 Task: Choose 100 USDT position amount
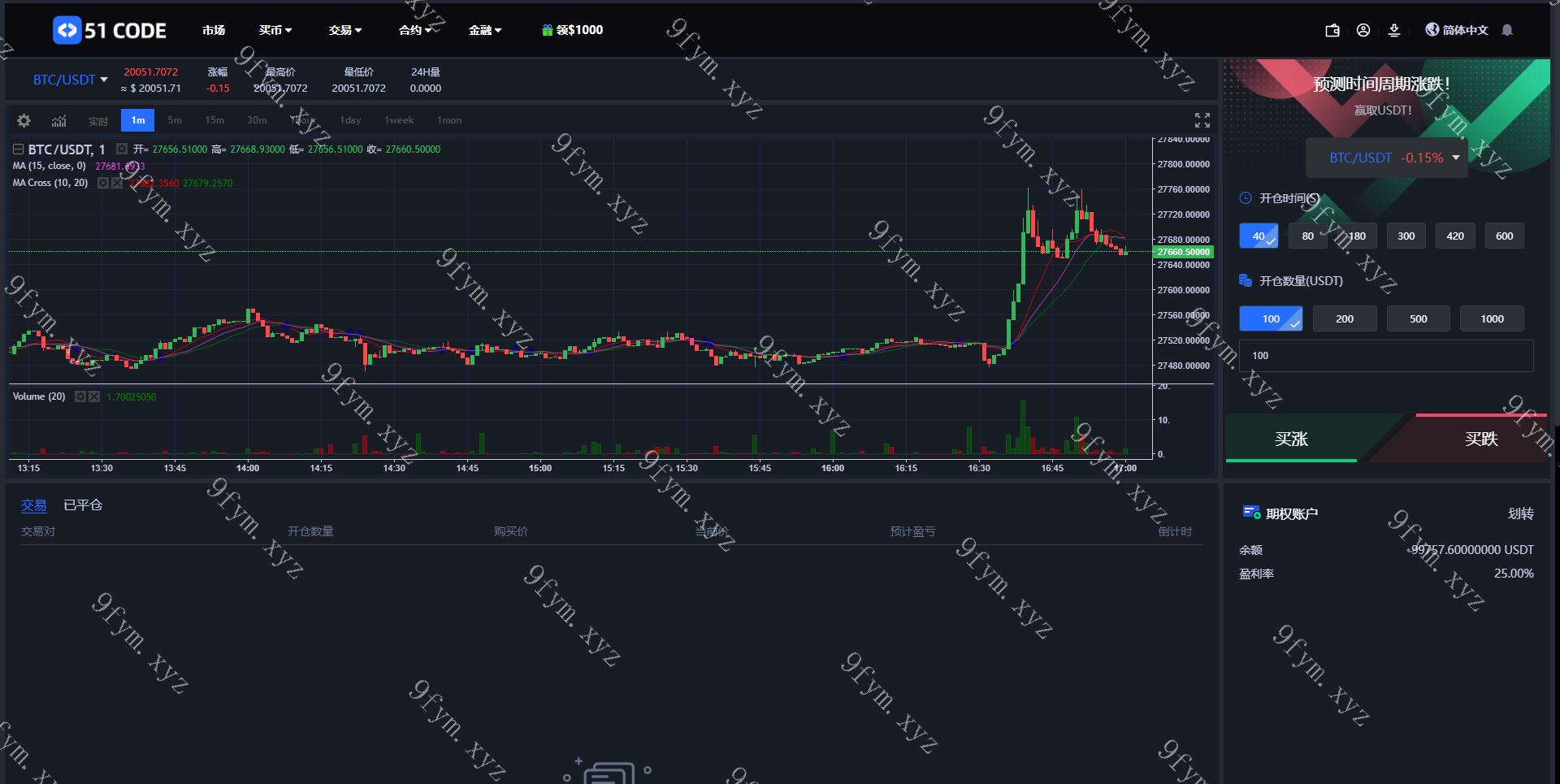1271,318
